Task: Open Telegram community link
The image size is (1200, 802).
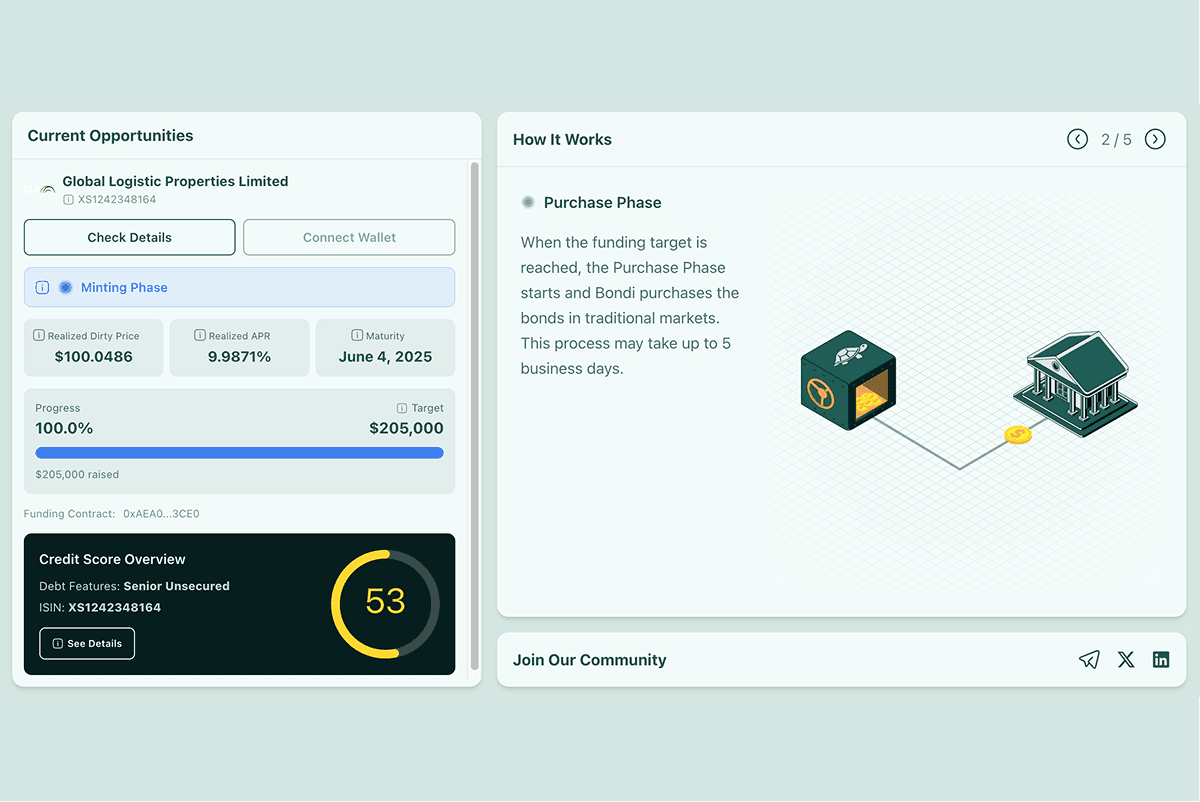Action: [1089, 659]
